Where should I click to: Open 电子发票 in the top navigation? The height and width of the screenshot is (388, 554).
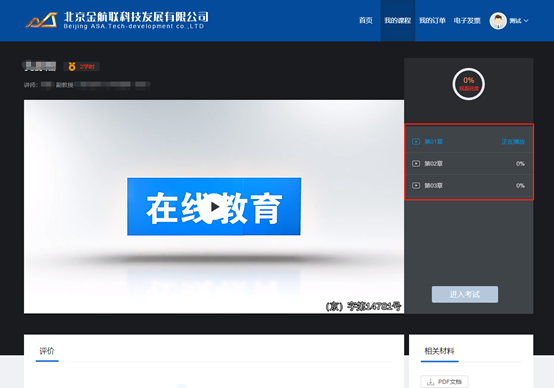pyautogui.click(x=467, y=20)
